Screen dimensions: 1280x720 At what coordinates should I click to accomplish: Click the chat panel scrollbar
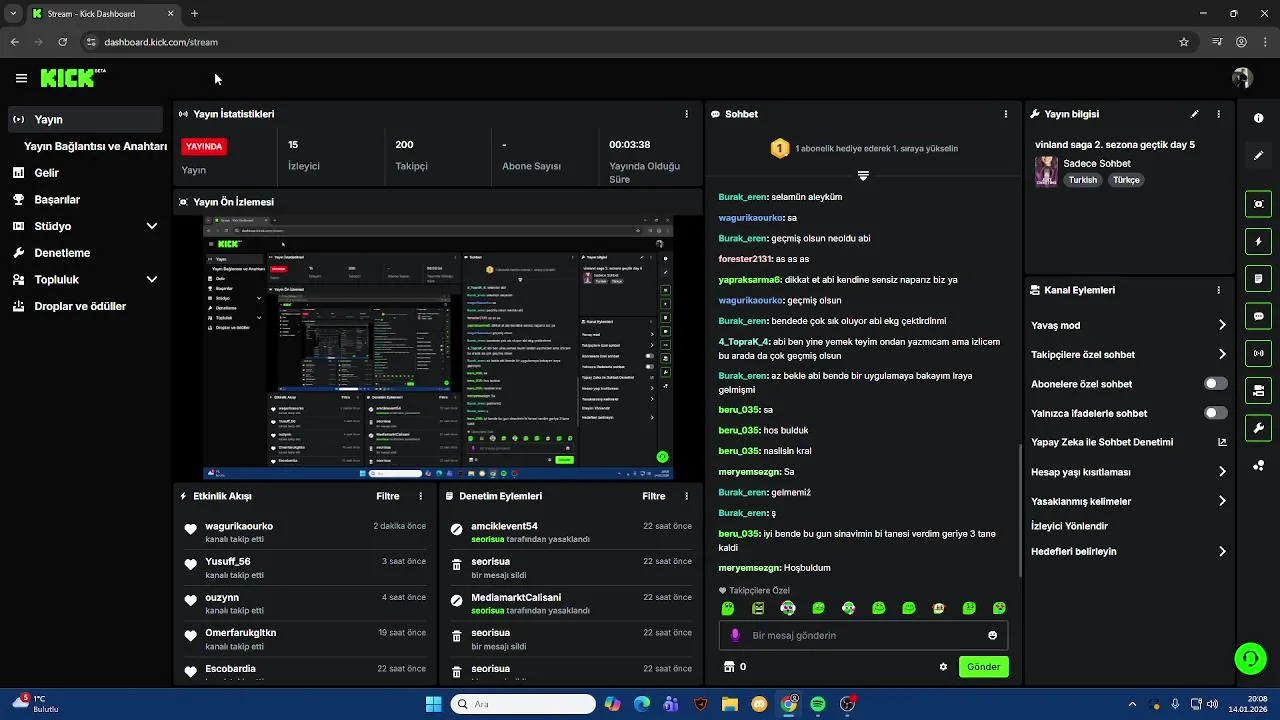pyautogui.click(x=1019, y=508)
